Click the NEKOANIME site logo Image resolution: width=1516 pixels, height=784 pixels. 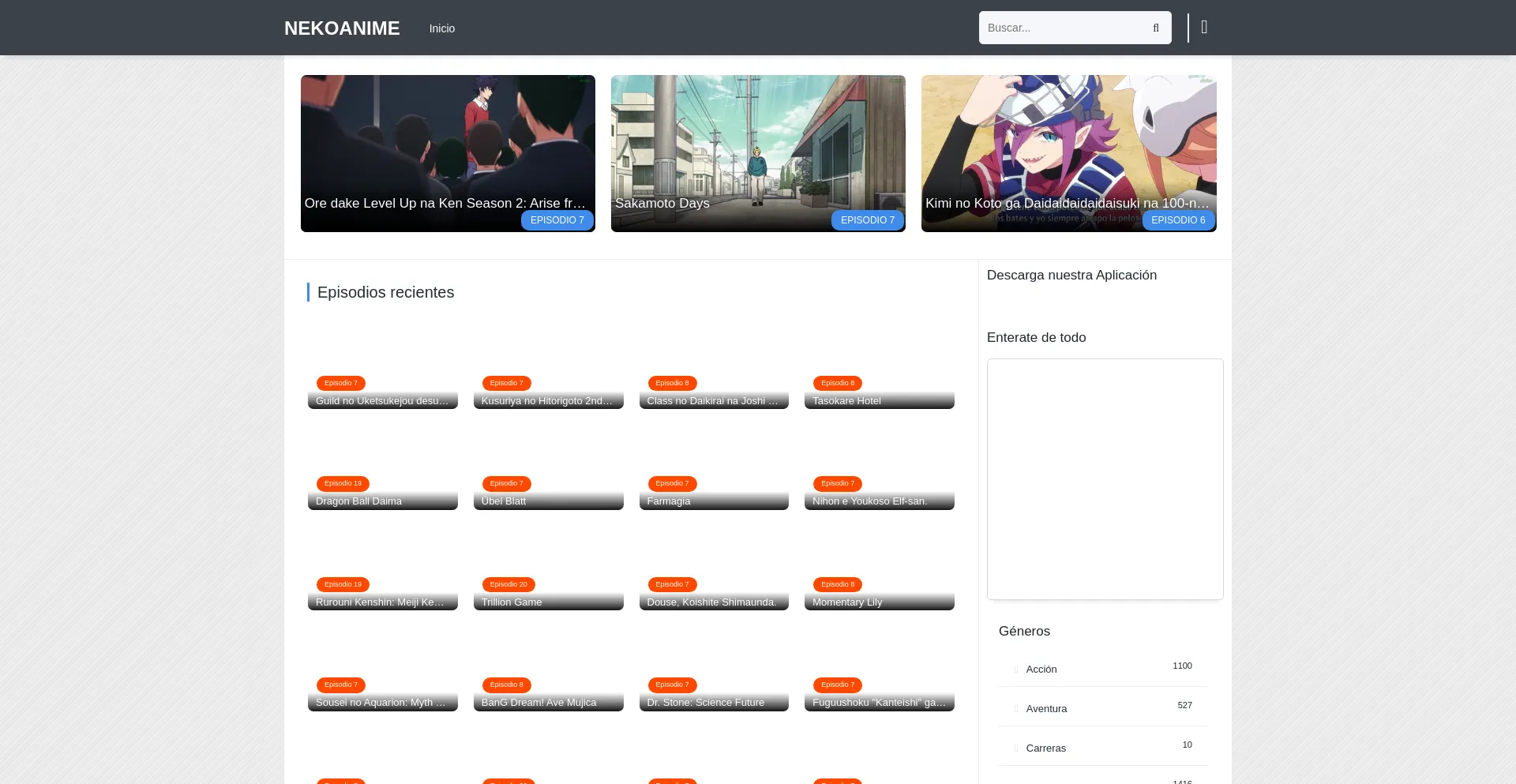(x=342, y=28)
